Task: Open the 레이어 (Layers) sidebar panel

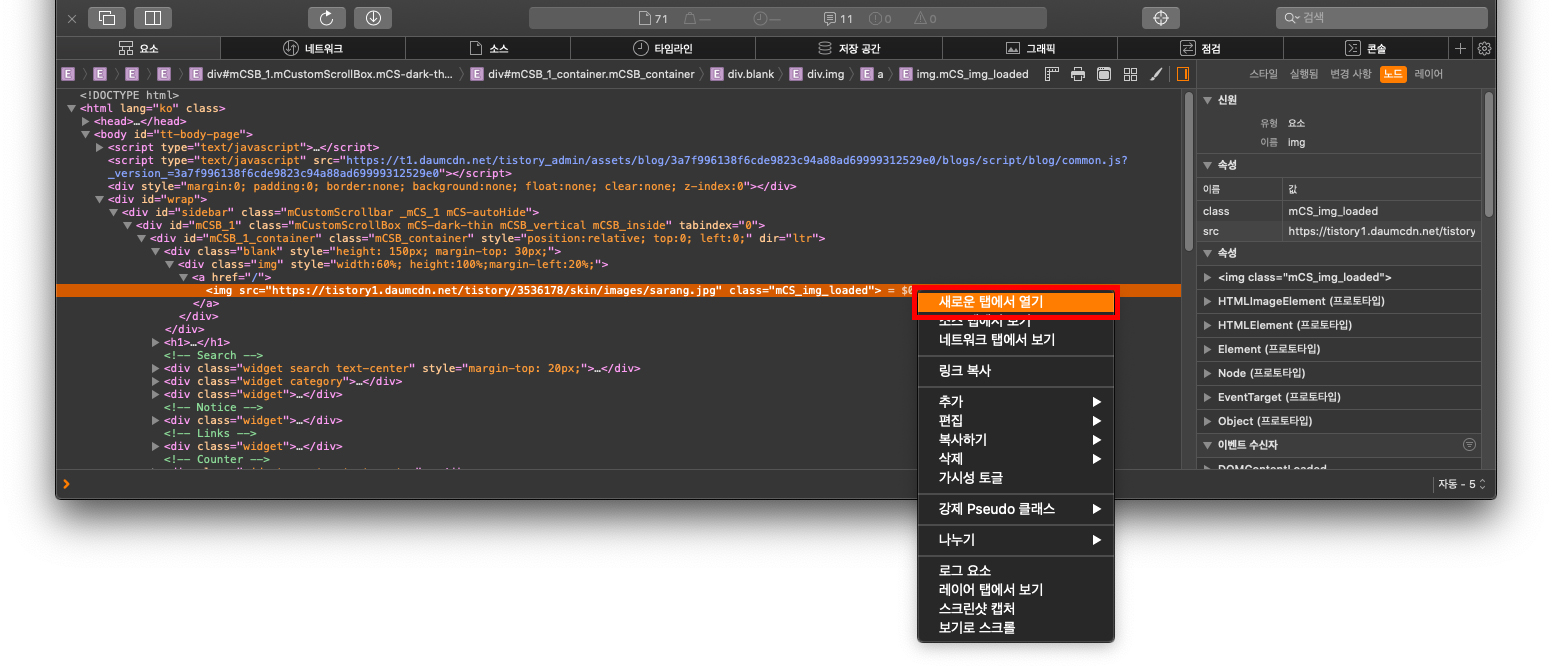Action: pyautogui.click(x=1428, y=74)
